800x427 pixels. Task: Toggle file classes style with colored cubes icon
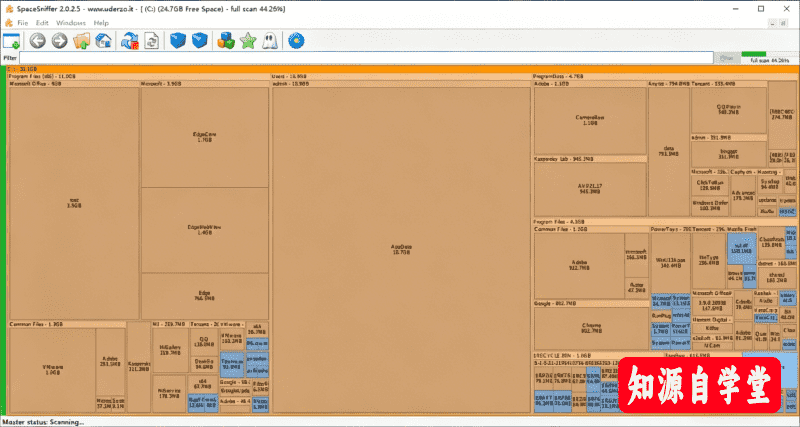[226, 41]
